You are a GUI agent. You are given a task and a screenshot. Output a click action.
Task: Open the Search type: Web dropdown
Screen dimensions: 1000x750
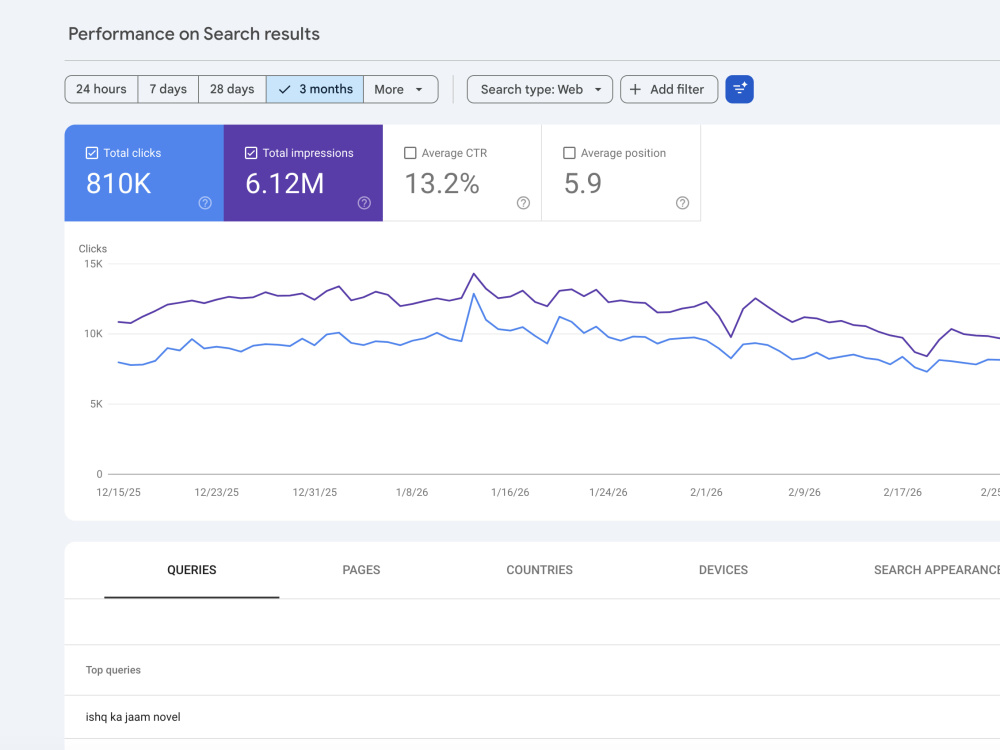540,89
